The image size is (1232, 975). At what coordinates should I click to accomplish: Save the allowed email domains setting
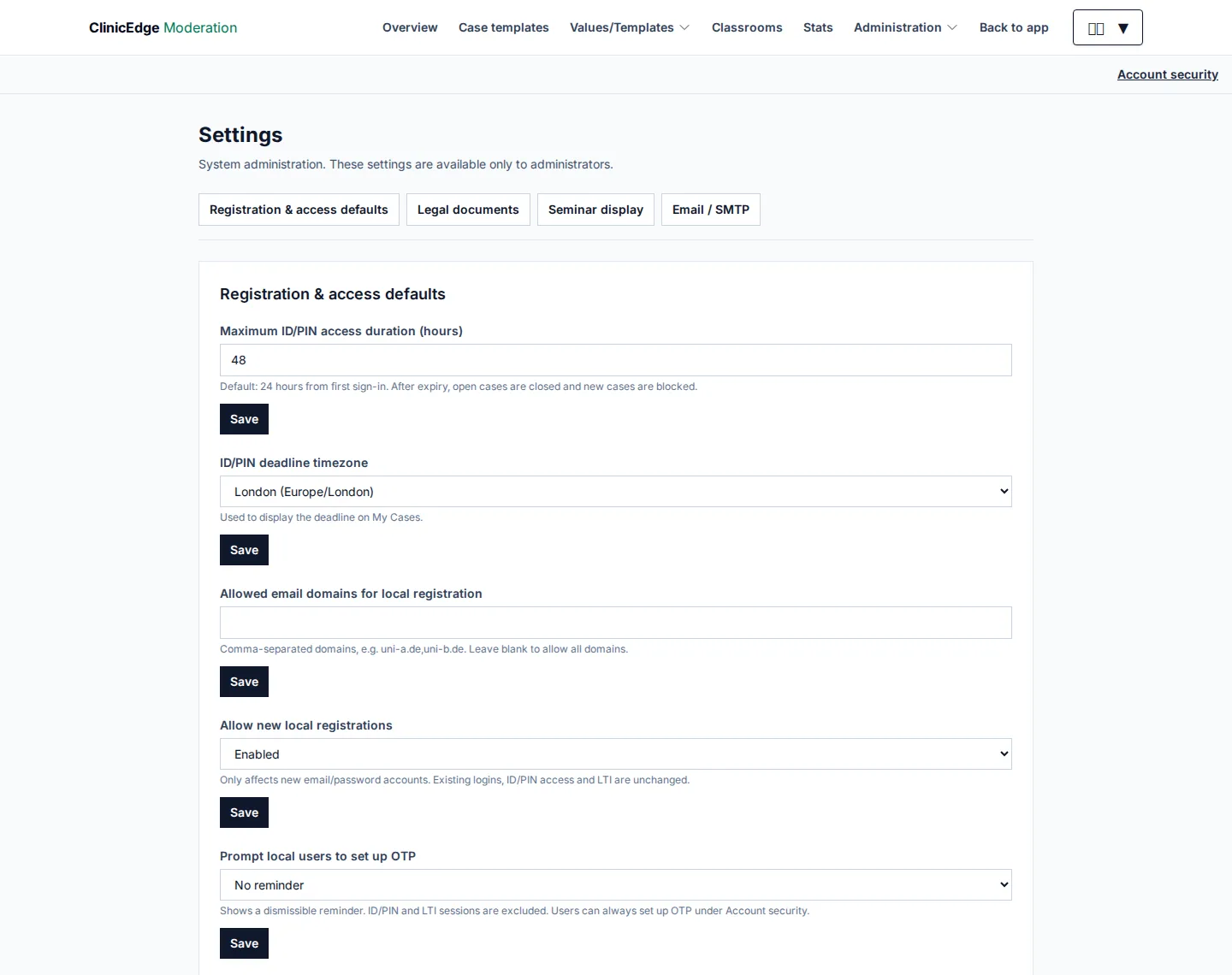click(x=244, y=682)
